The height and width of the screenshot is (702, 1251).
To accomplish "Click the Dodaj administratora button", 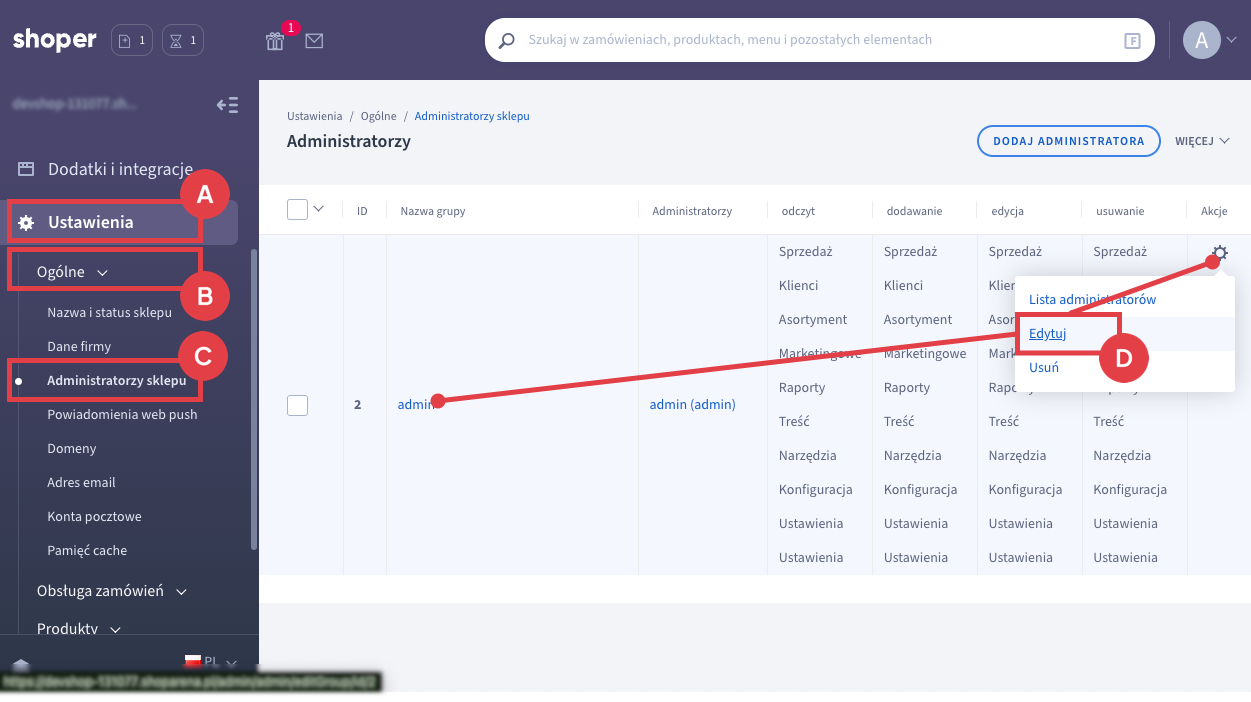I will point(1068,141).
